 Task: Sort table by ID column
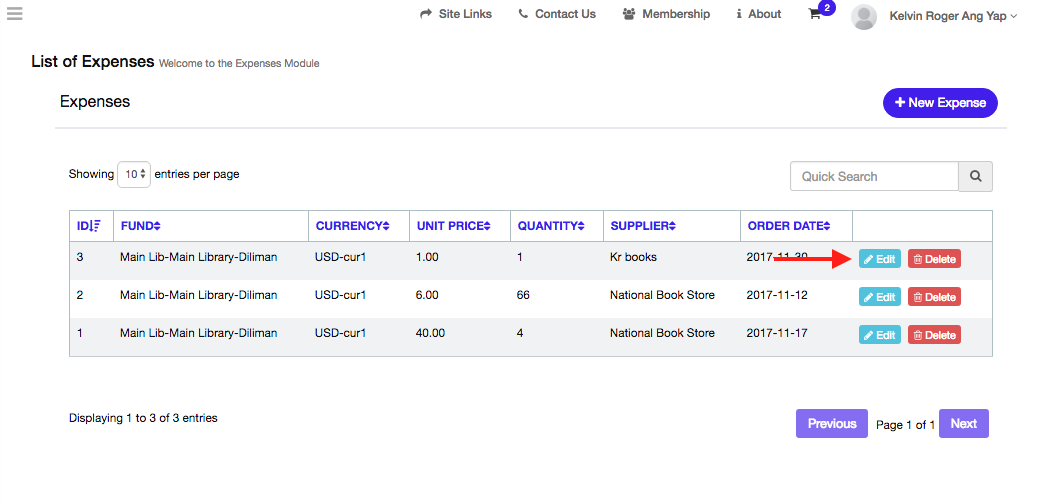[x=89, y=226]
